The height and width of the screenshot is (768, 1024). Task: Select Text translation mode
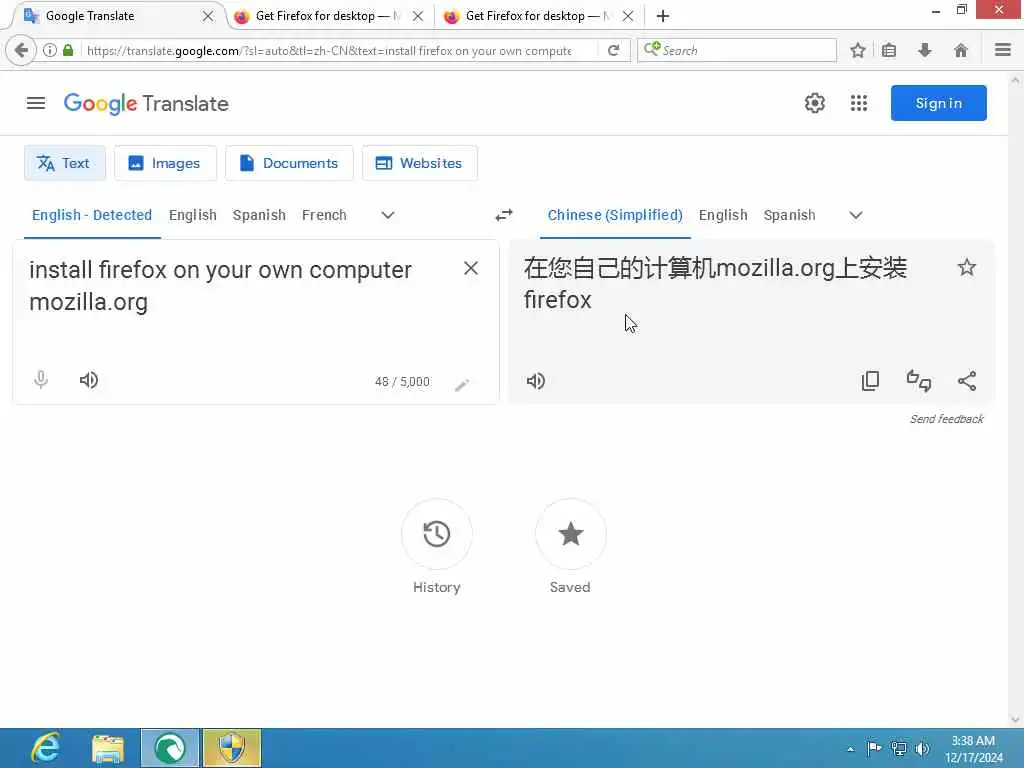click(x=65, y=163)
